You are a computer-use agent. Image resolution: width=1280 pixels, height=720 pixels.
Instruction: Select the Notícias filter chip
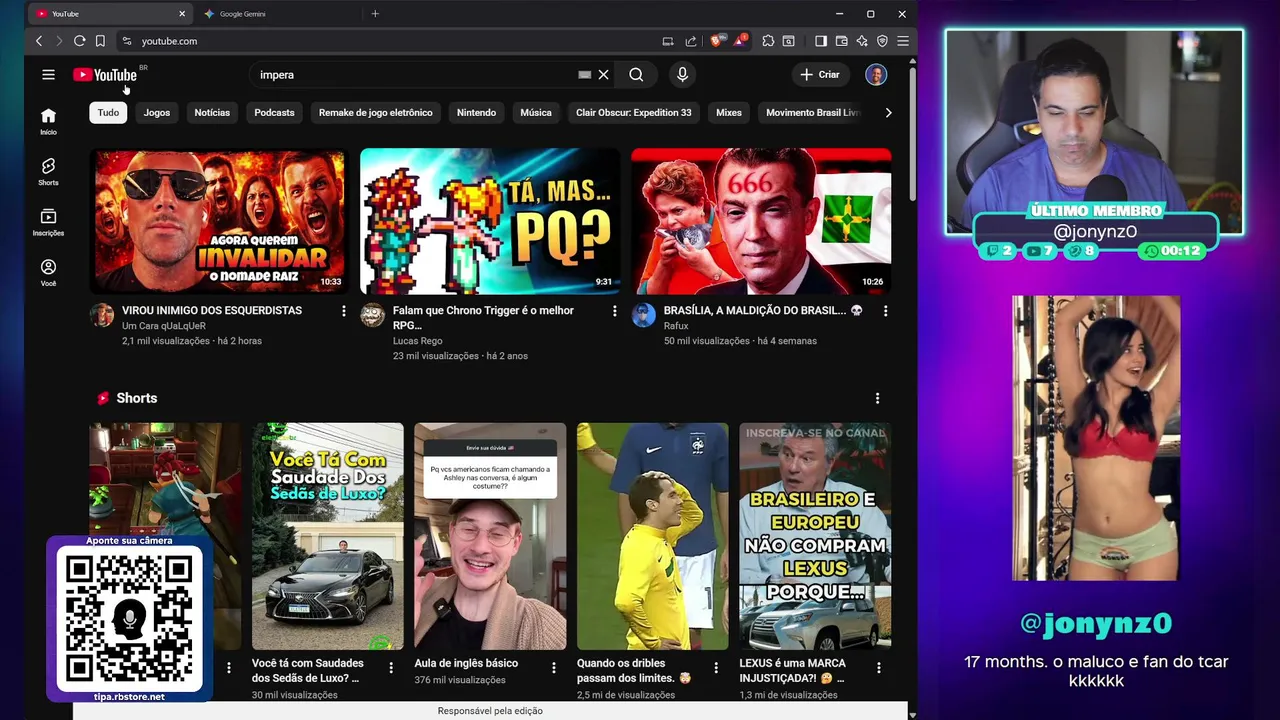click(212, 113)
